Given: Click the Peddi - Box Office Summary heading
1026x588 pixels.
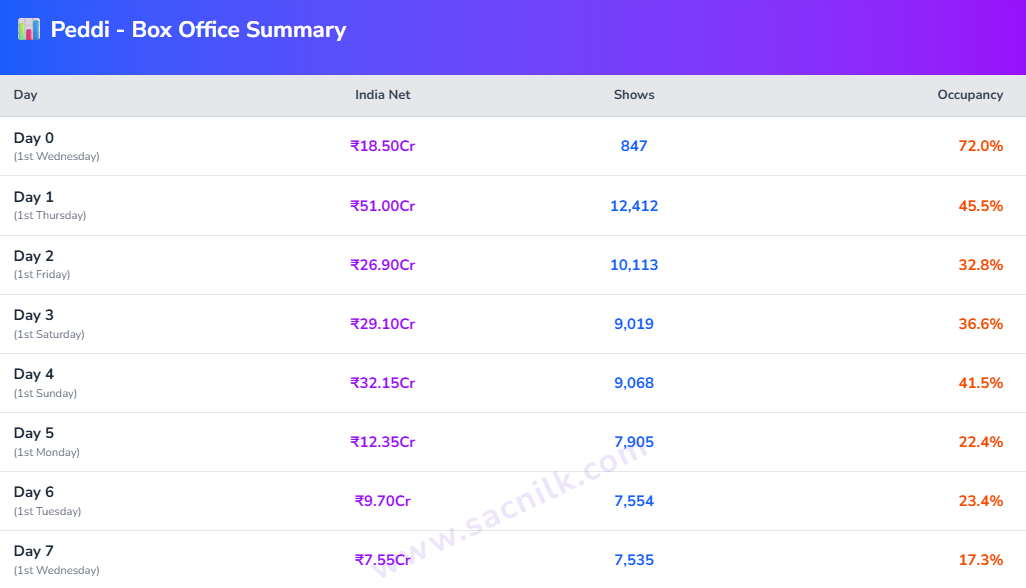Looking at the screenshot, I should tap(198, 29).
